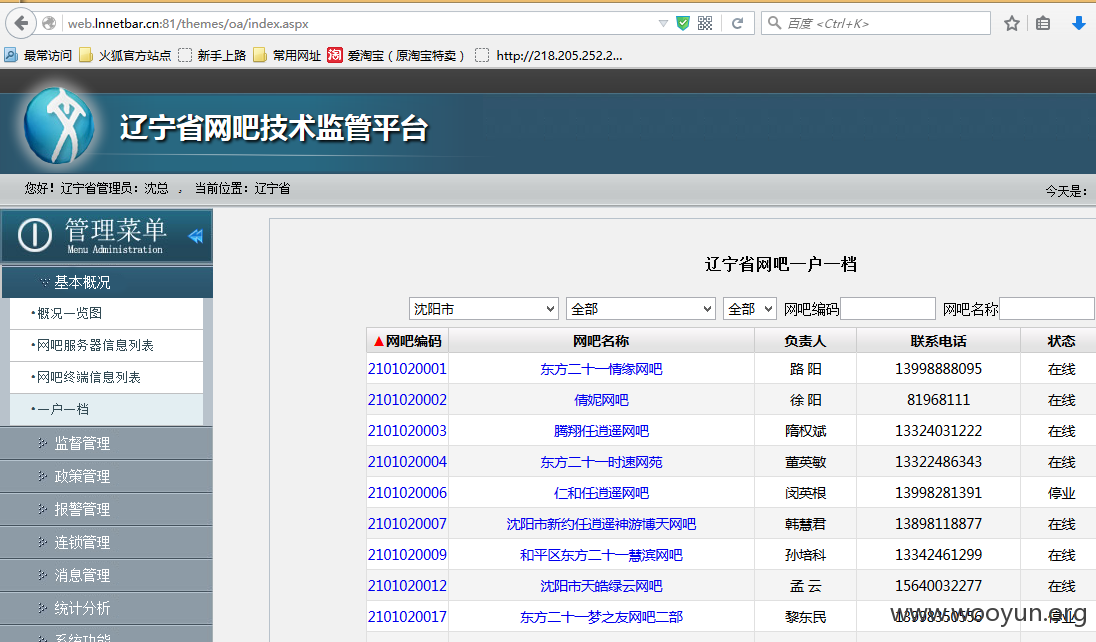Viewport: 1096px width, 642px height.
Task: Click the 网吧名称 input field
Action: (1047, 308)
